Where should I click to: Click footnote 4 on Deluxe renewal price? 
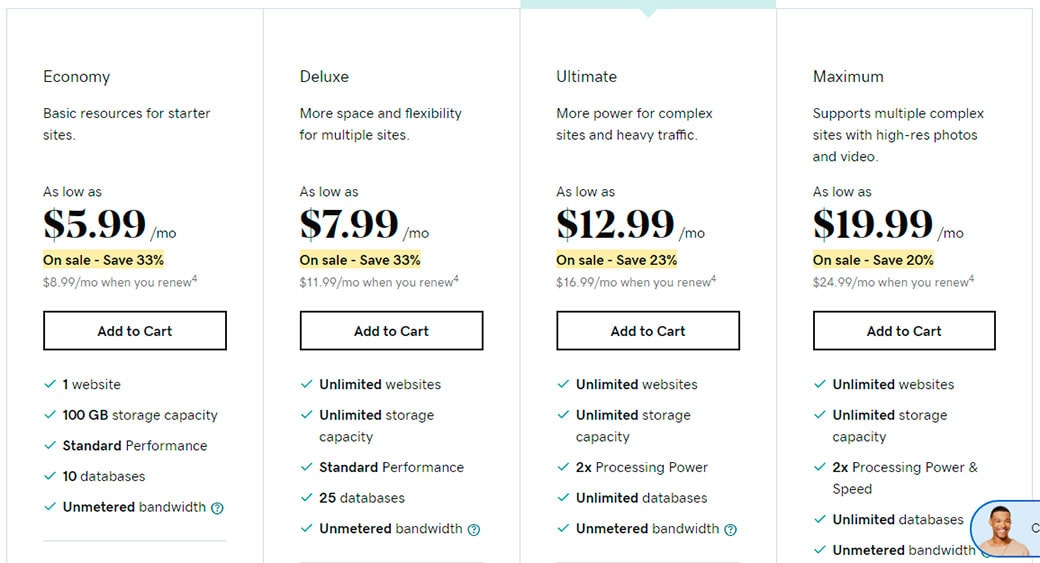point(456,279)
